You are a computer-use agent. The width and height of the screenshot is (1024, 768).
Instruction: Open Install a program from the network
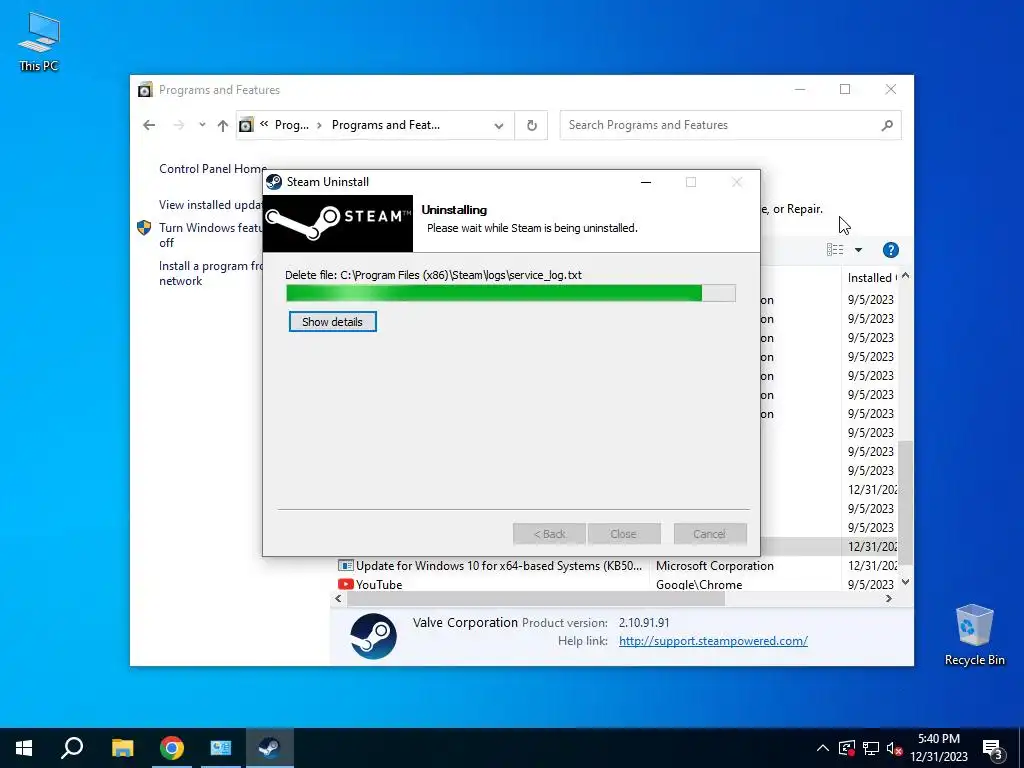pyautogui.click(x=211, y=273)
